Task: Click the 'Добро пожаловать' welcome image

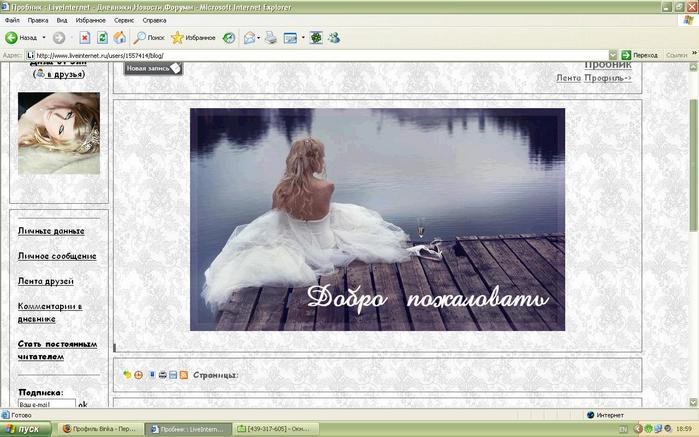Action: point(377,219)
